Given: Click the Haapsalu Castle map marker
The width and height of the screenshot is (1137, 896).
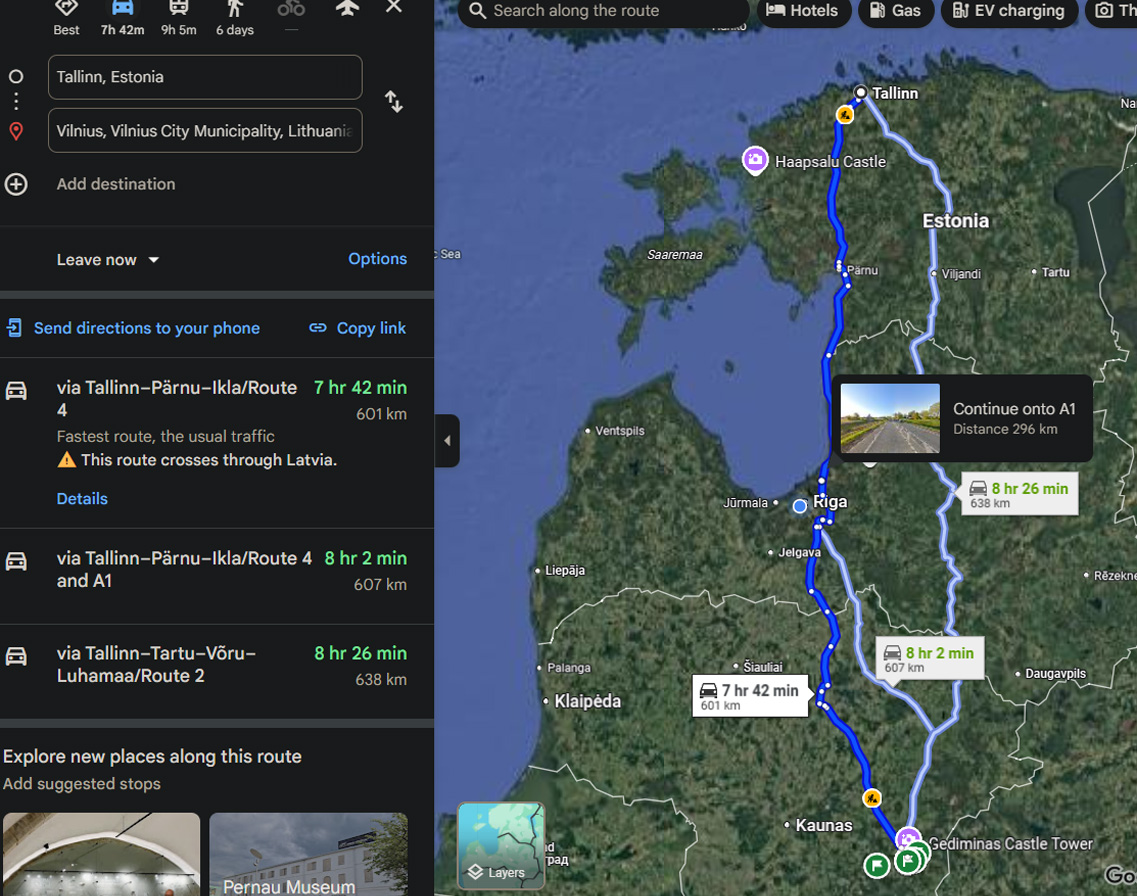Looking at the screenshot, I should [x=755, y=160].
